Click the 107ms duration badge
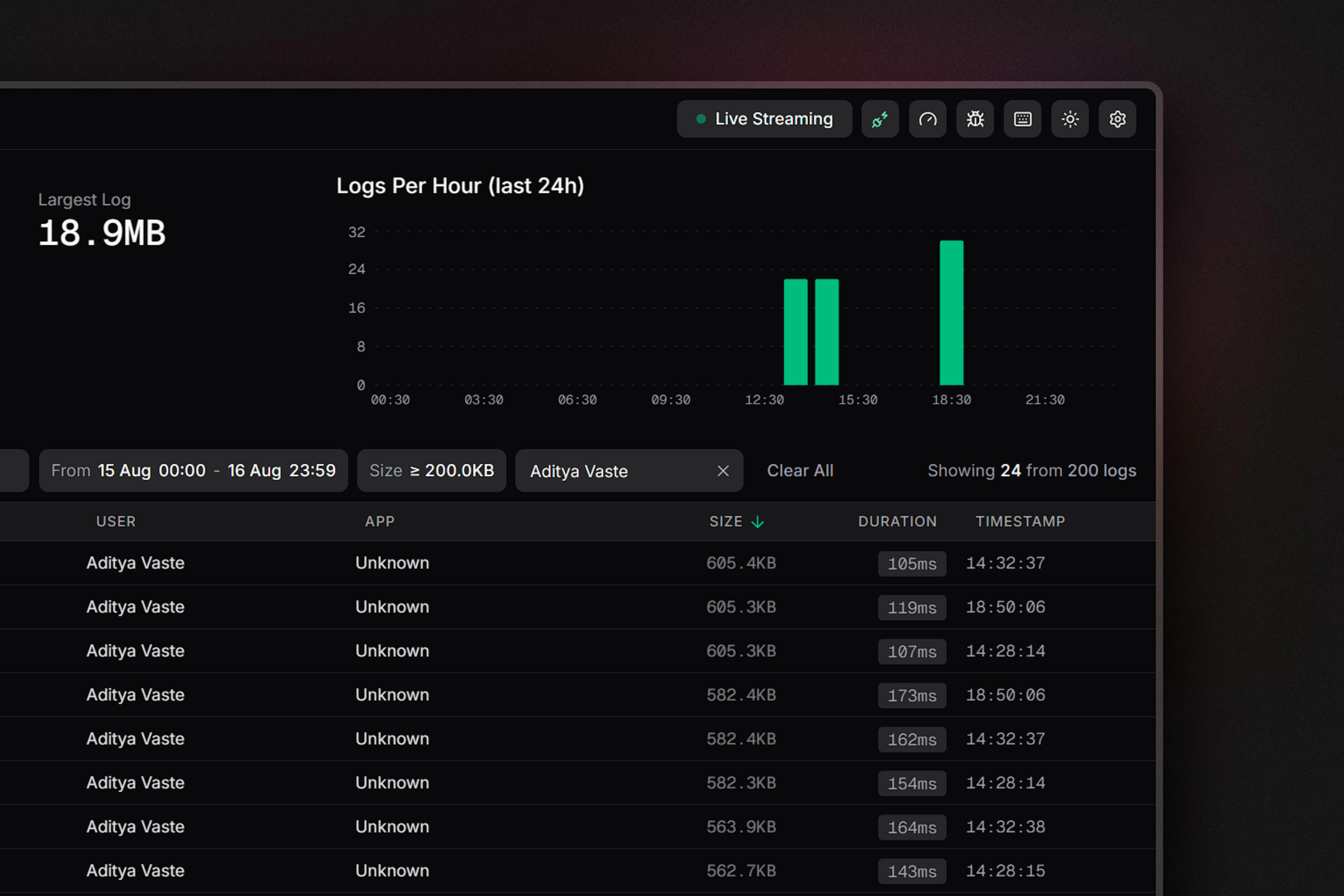Screen dimensions: 1344x896 [x=912, y=652]
